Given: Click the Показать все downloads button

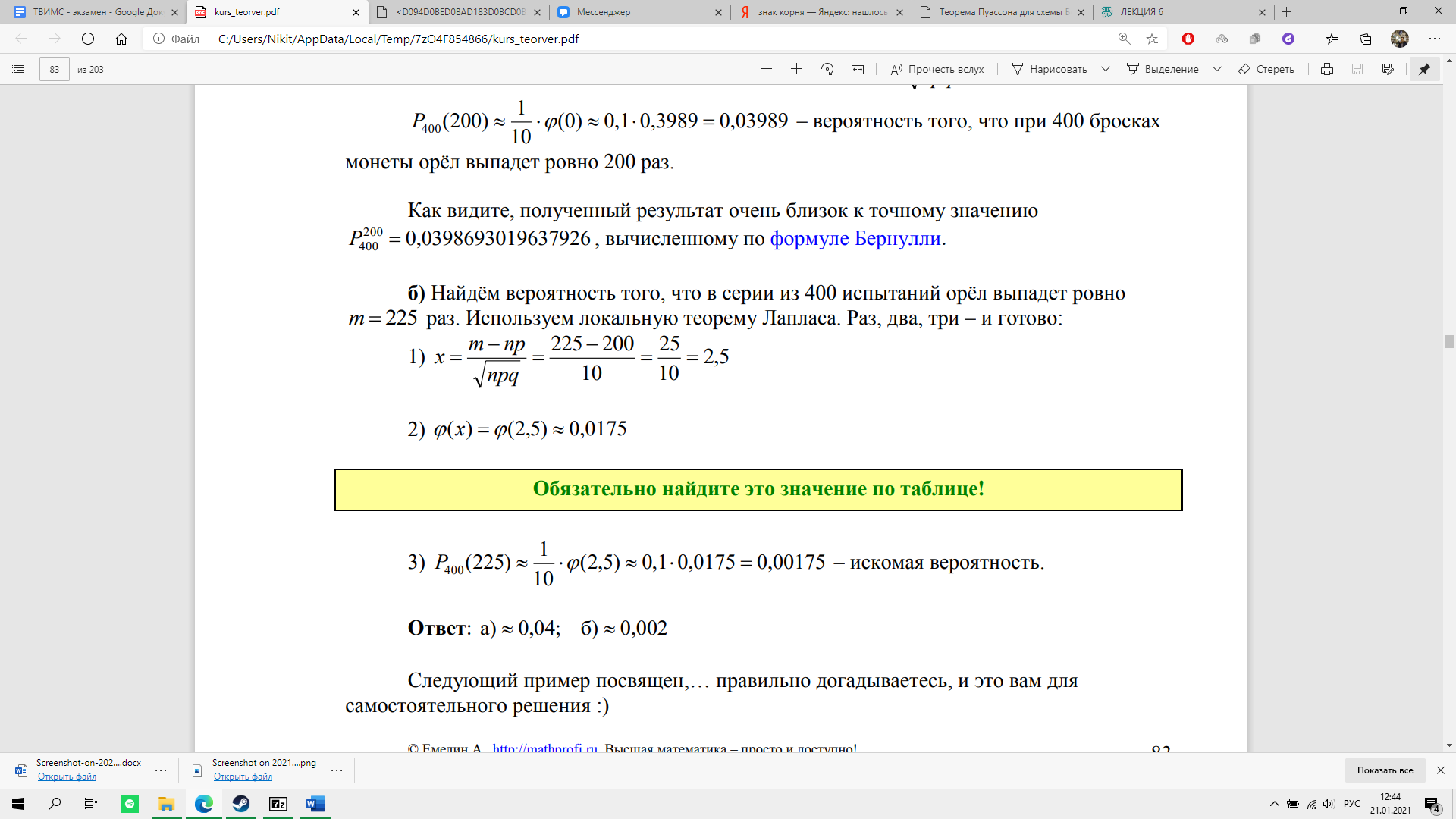Looking at the screenshot, I should pyautogui.click(x=1385, y=770).
